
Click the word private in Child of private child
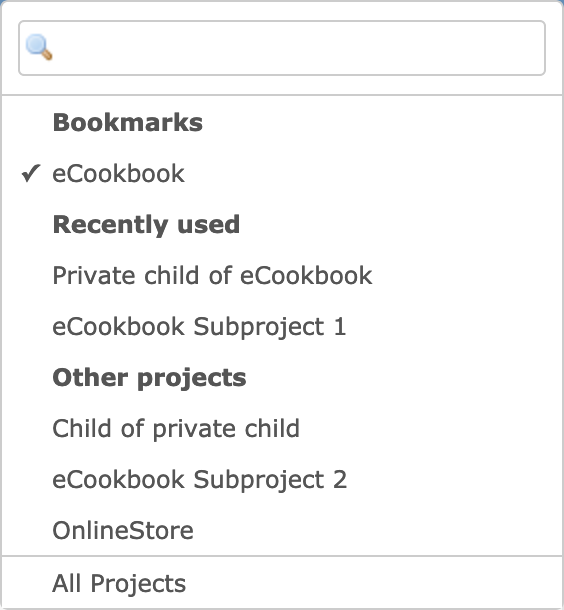pos(194,429)
